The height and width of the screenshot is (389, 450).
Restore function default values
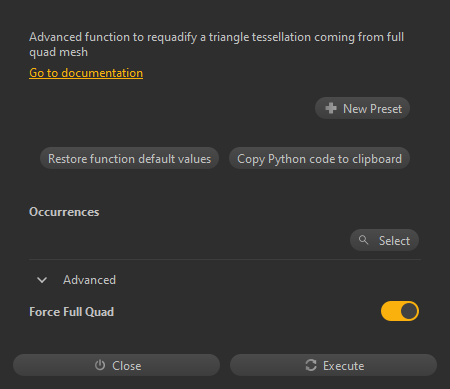point(129,158)
